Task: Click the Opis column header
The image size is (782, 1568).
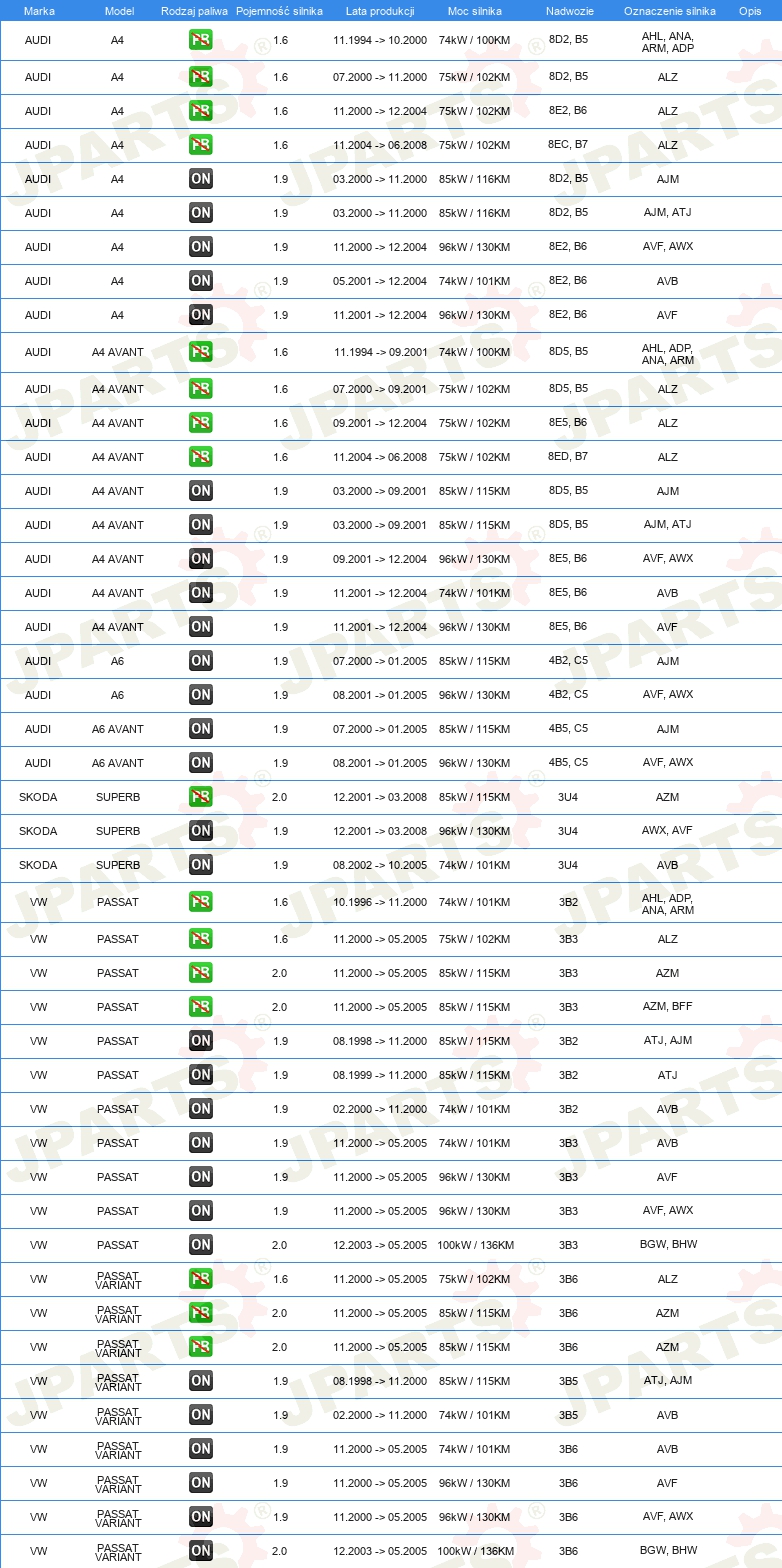Action: click(x=750, y=11)
